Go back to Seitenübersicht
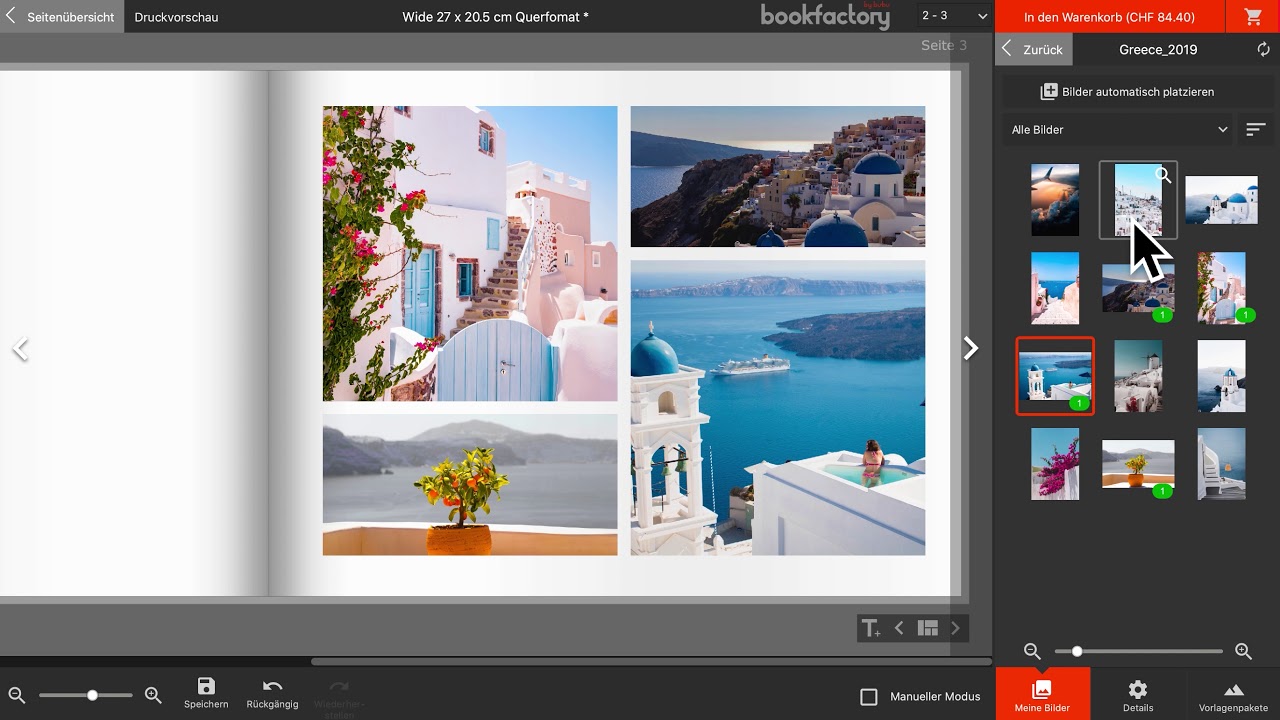Screen dimensions: 1280x720 click(61, 17)
